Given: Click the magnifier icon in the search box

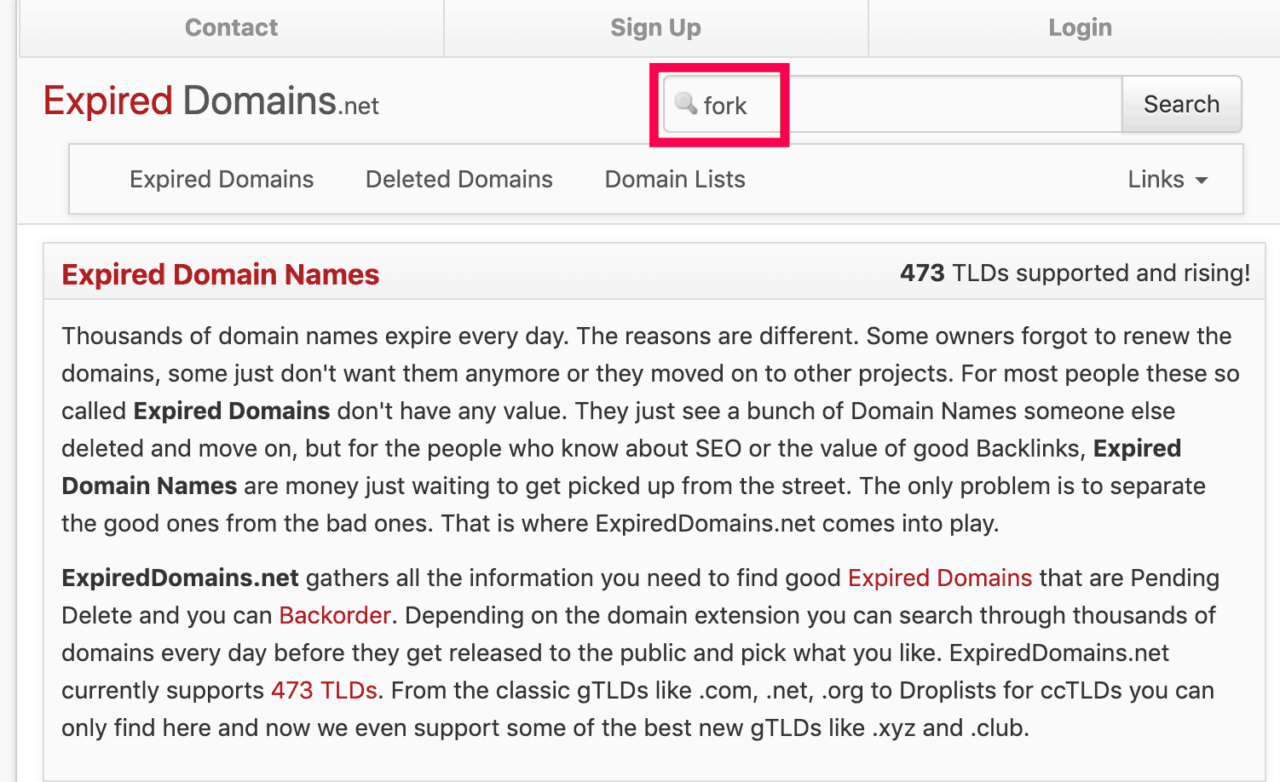Looking at the screenshot, I should pos(686,103).
